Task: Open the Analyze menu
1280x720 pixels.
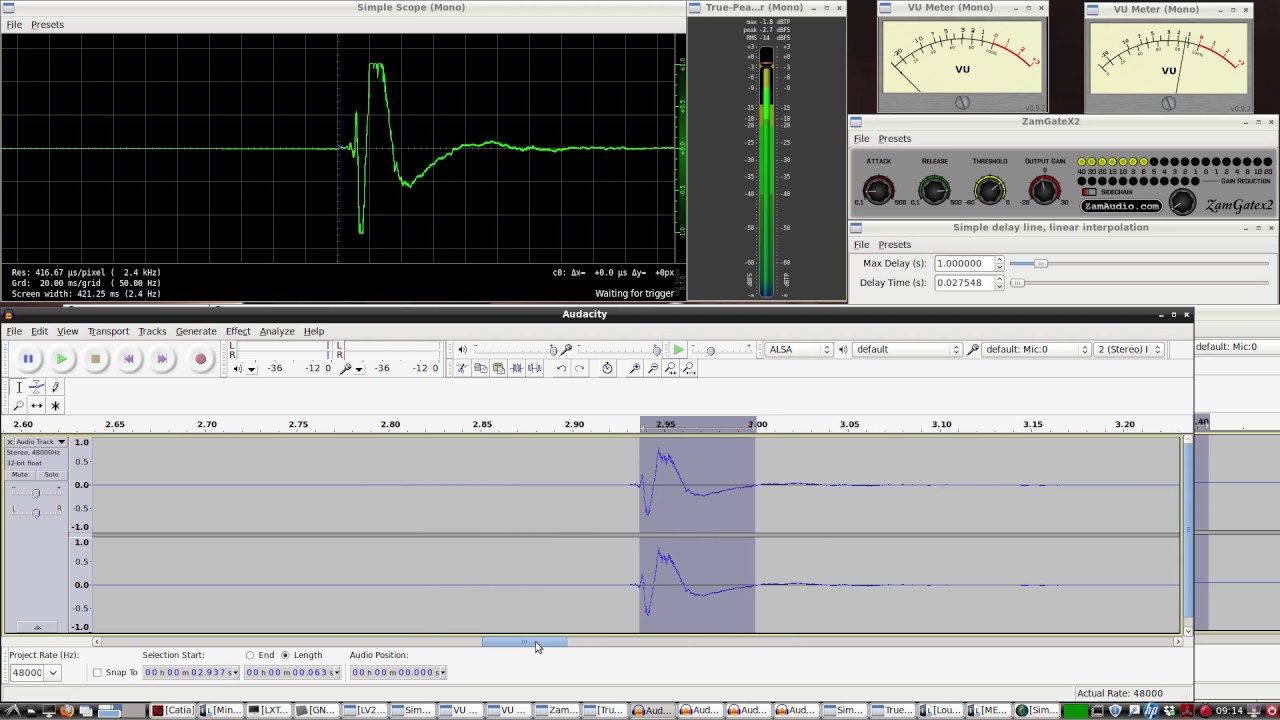Action: tap(277, 331)
